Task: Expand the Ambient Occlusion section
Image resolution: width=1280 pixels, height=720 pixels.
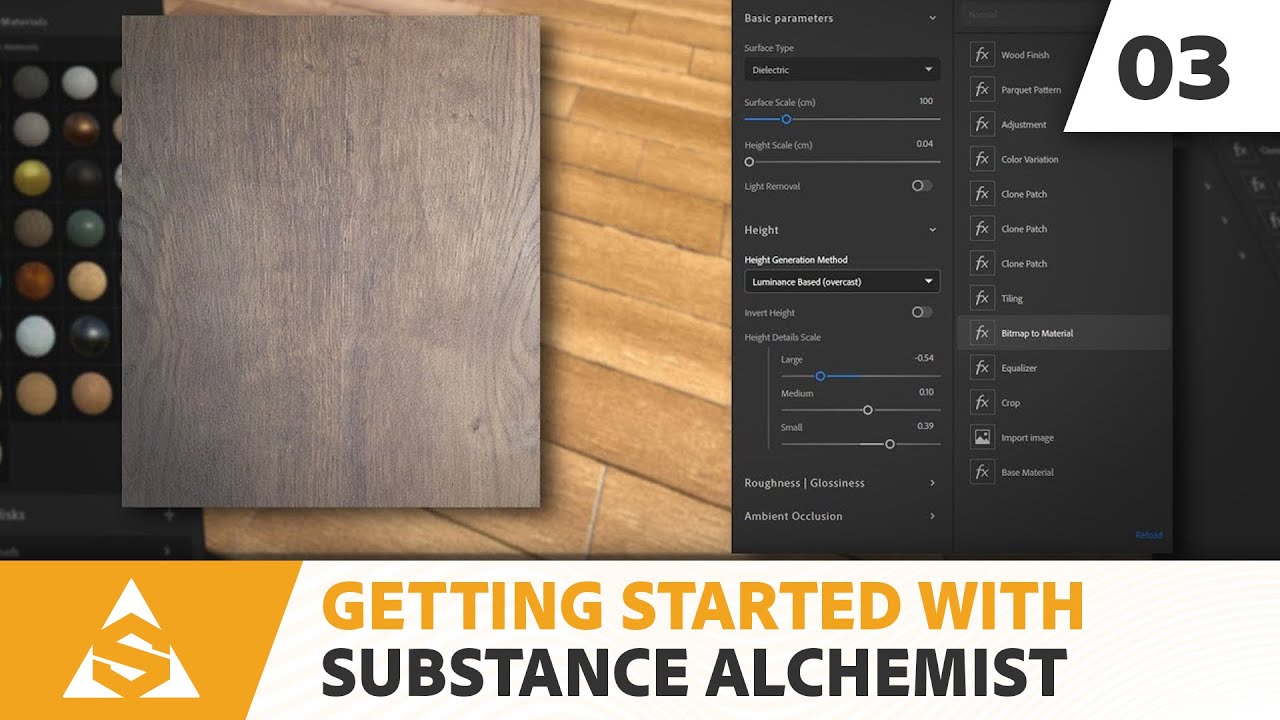Action: pyautogui.click(x=840, y=516)
